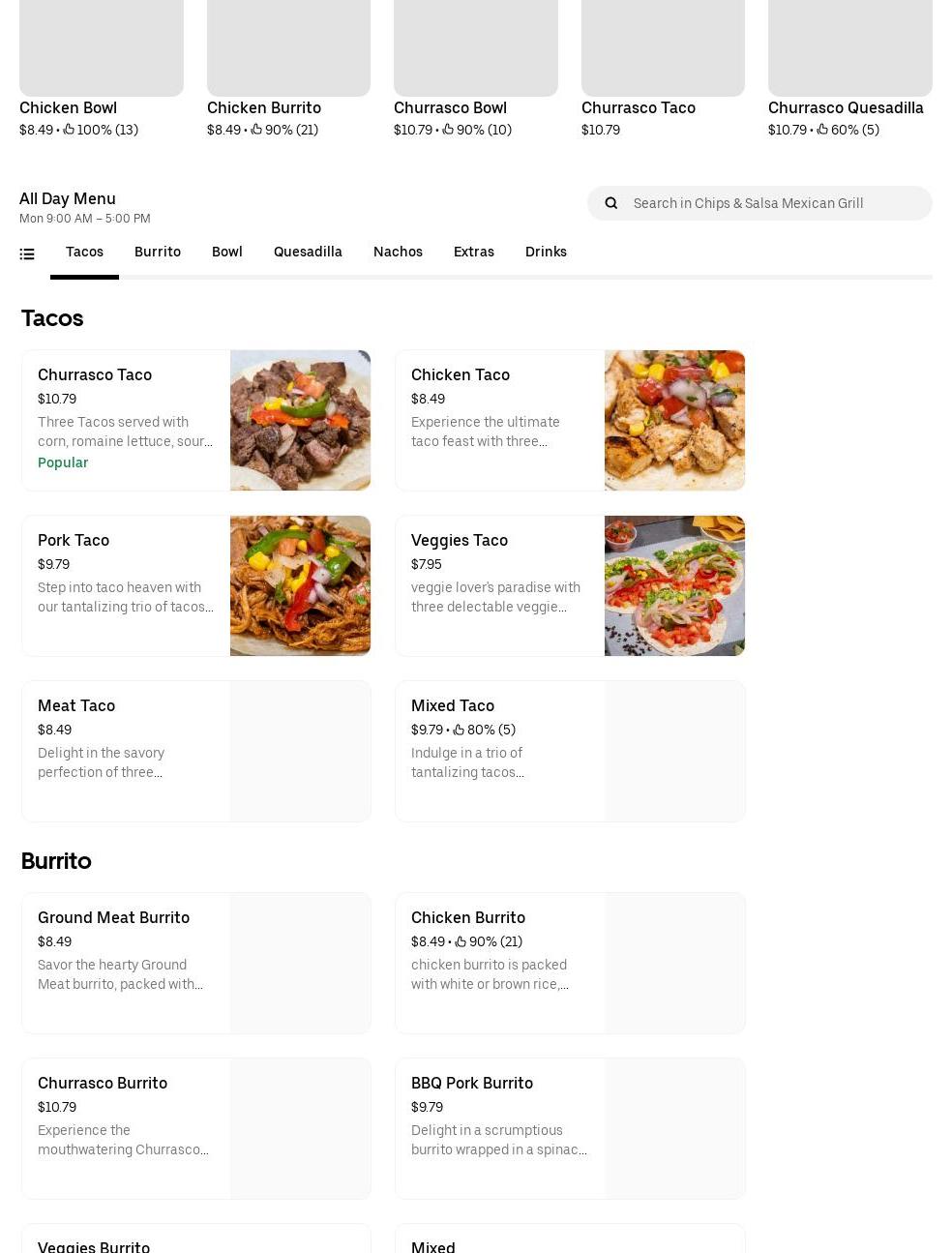Viewport: 952px width, 1253px height.
Task: Open the menu category list icon
Action: tap(27, 254)
